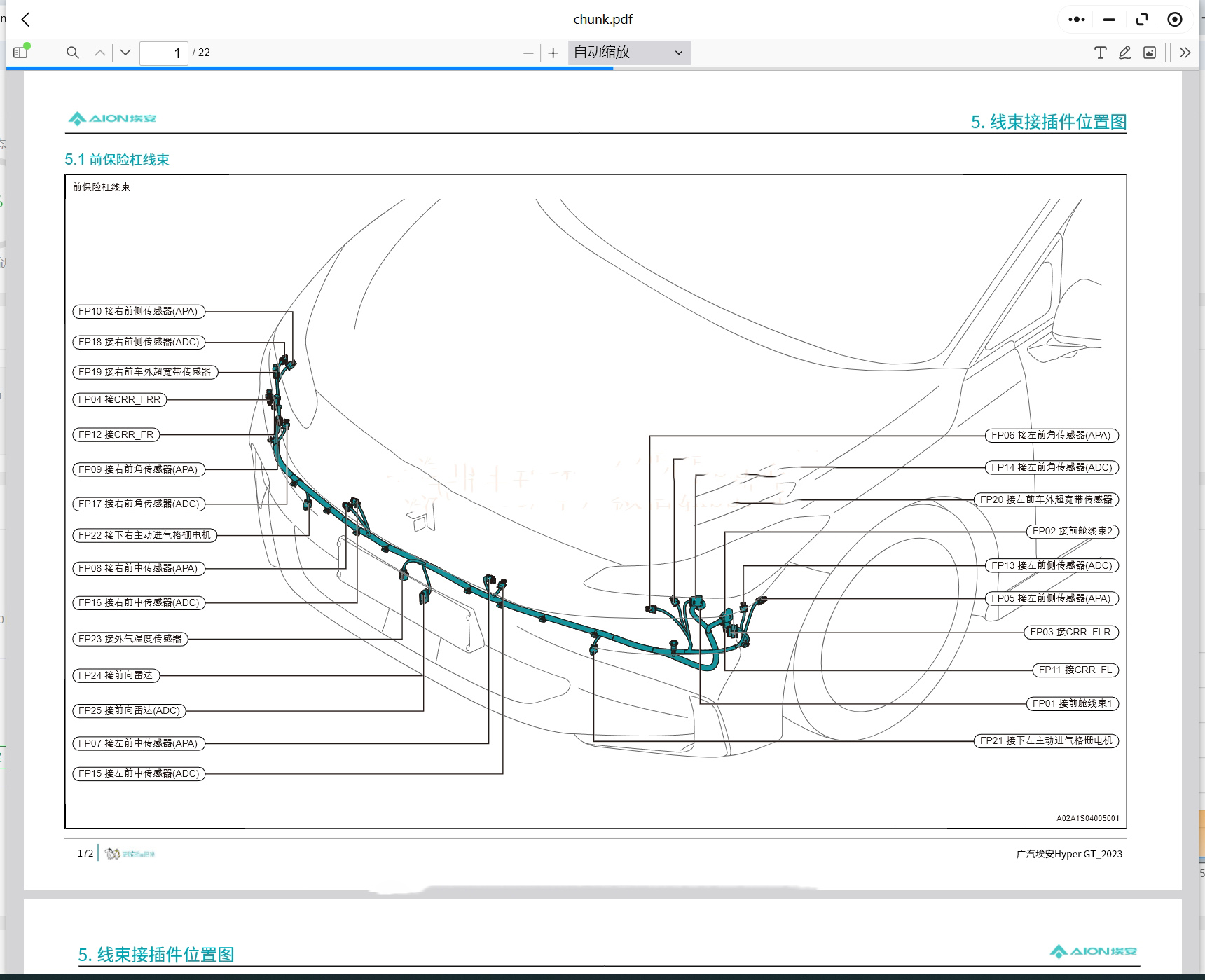This screenshot has height=980, width=1205.
Task: Expand the secondary tools chevron menu
Action: (1185, 53)
